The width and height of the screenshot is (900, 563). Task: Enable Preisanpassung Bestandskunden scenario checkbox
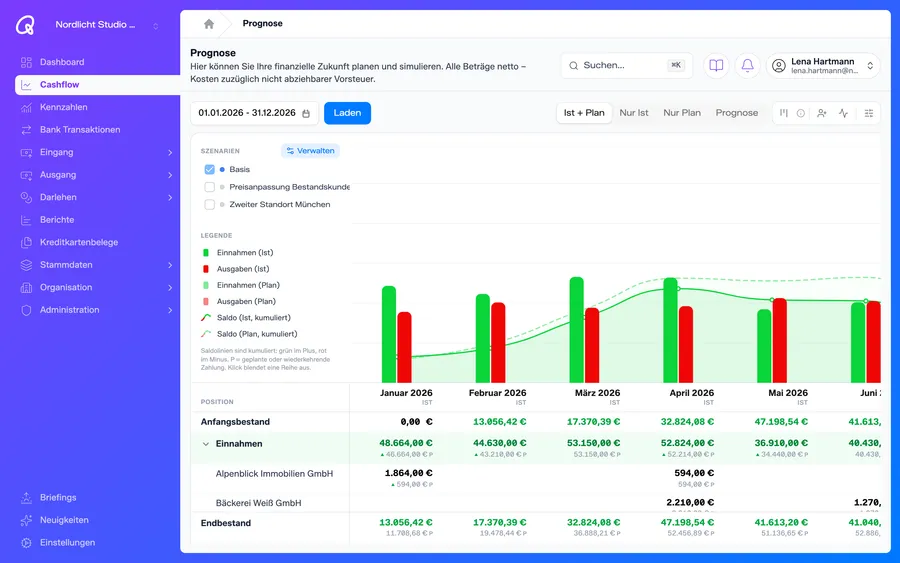(210, 187)
